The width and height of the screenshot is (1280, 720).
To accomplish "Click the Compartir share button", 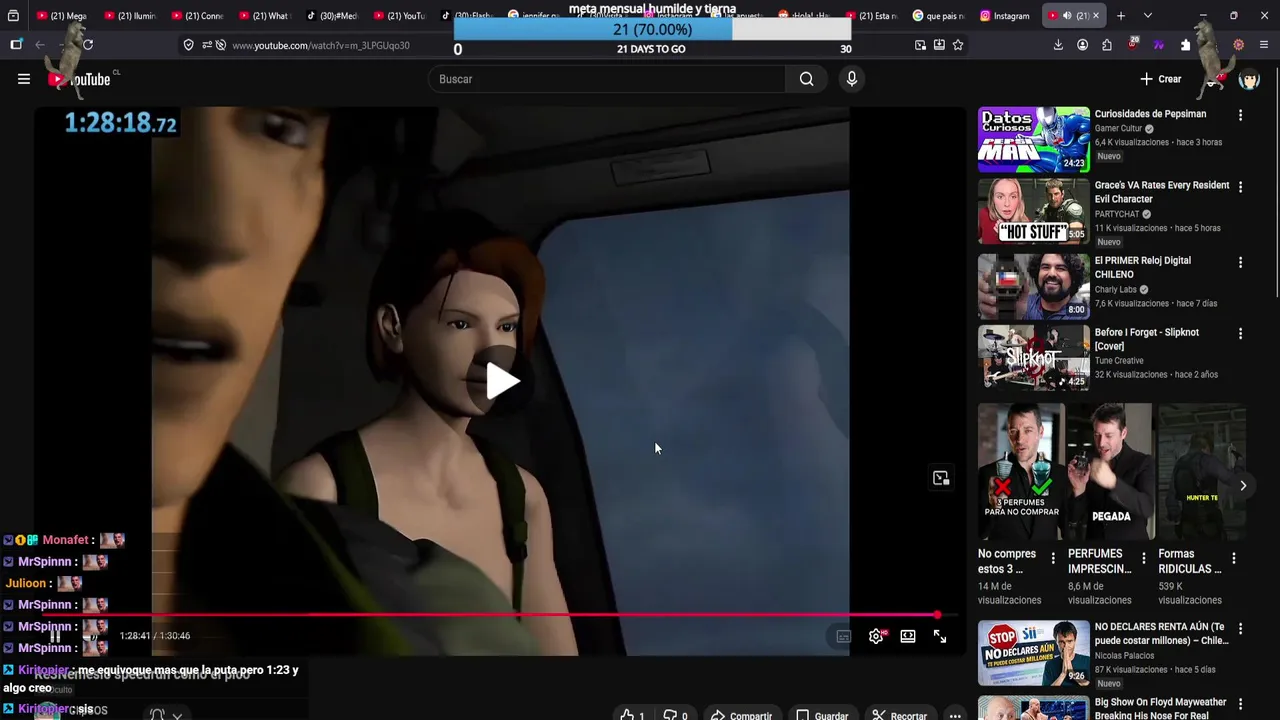I will [x=741, y=716].
